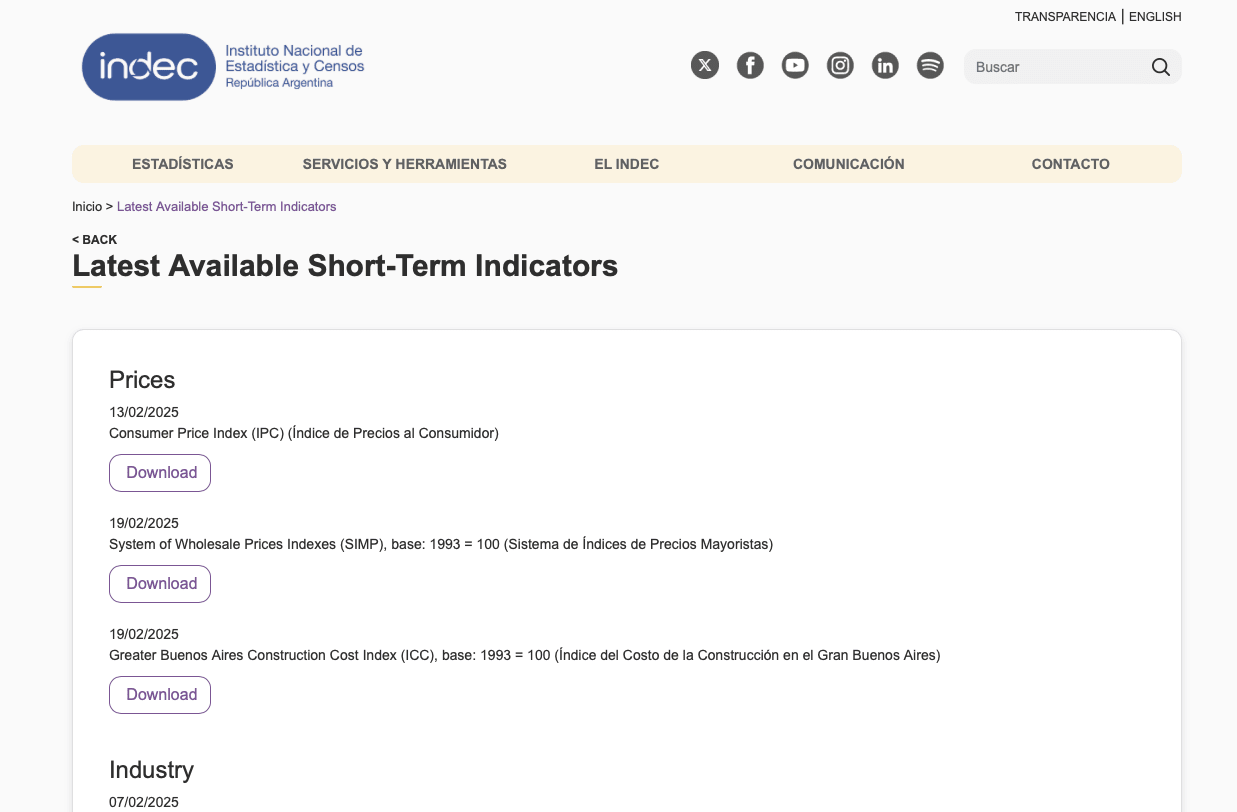The width and height of the screenshot is (1237, 812).
Task: Open INDEC's X (Twitter) profile icon
Action: [705, 66]
